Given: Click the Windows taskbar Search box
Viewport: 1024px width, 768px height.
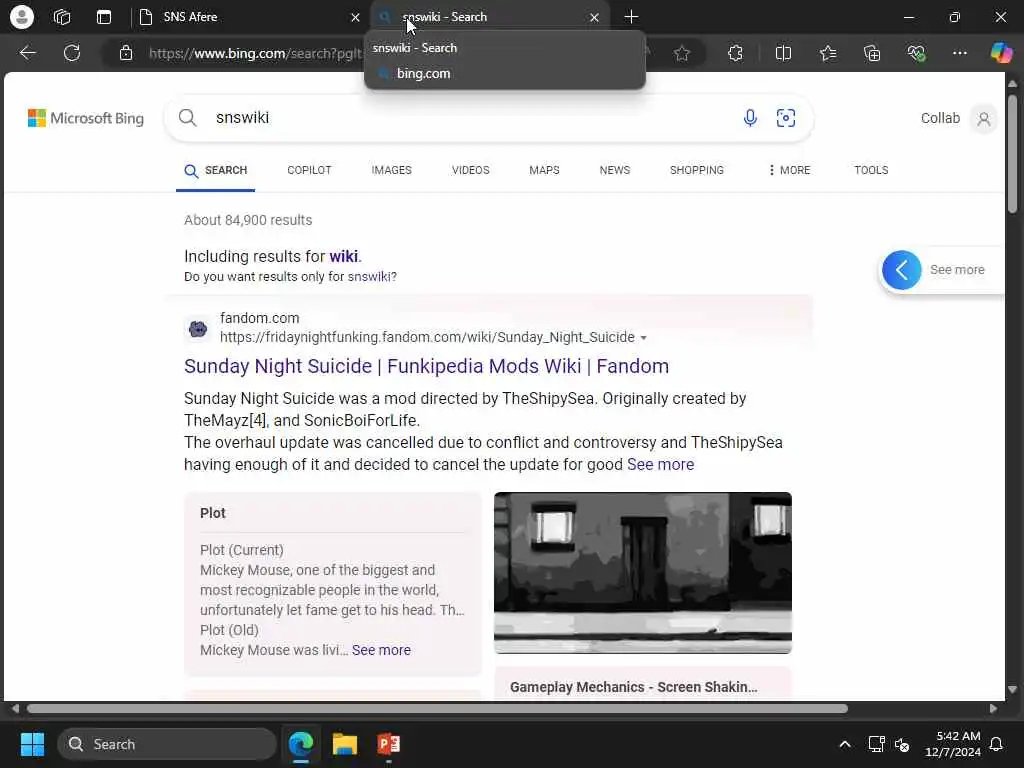Looking at the screenshot, I should point(167,744).
